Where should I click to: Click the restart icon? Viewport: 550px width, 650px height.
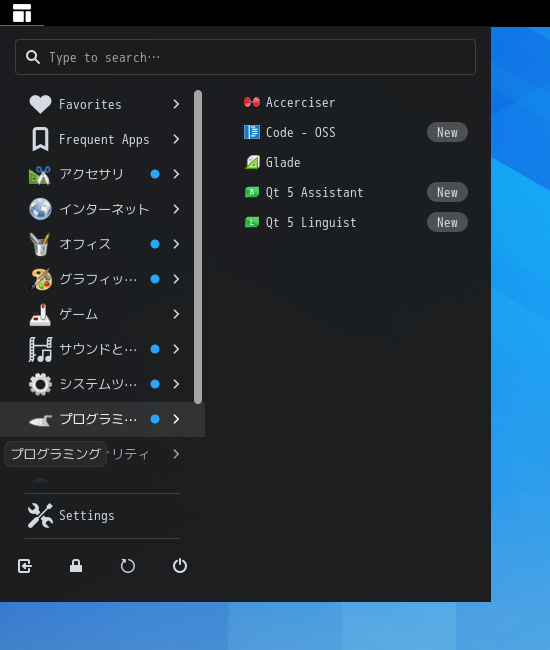point(128,566)
